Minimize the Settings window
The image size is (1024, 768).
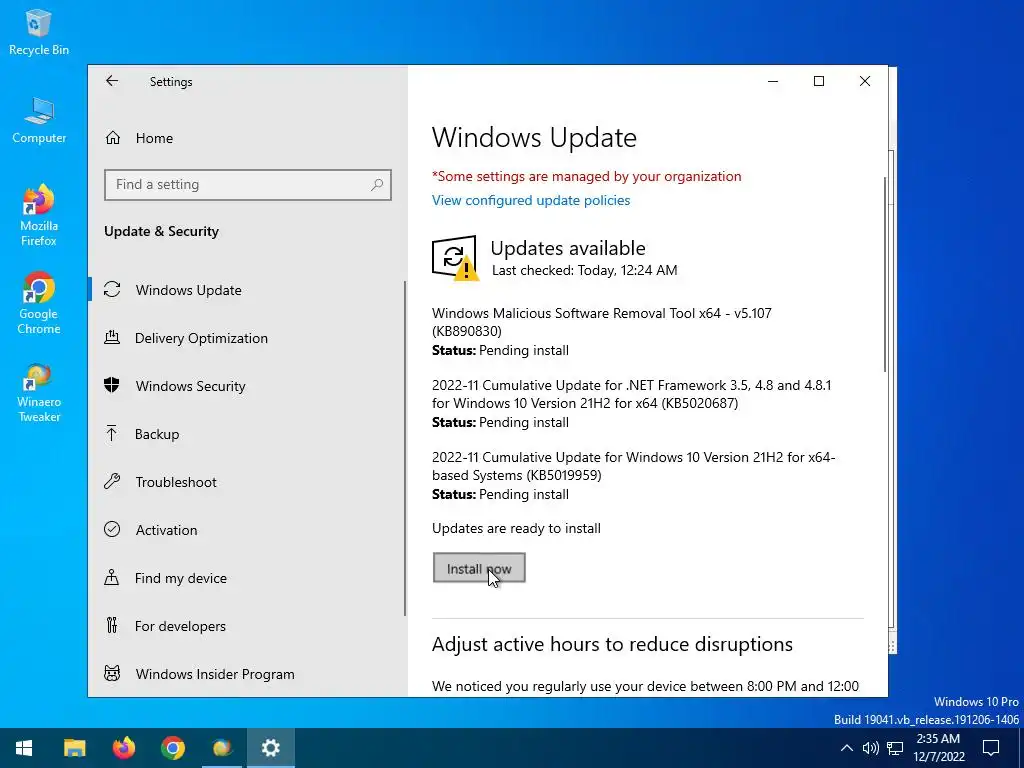pyautogui.click(x=773, y=81)
